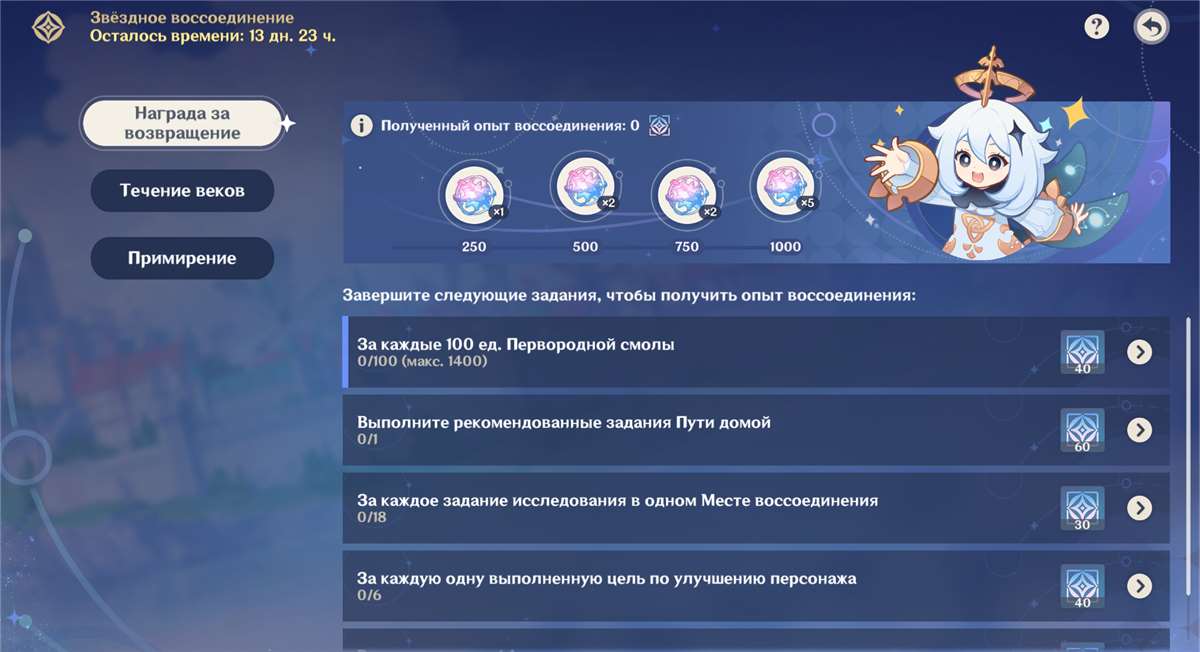The width and height of the screenshot is (1200, 652).
Task: Click the 1000 milestone label
Action: coord(785,246)
